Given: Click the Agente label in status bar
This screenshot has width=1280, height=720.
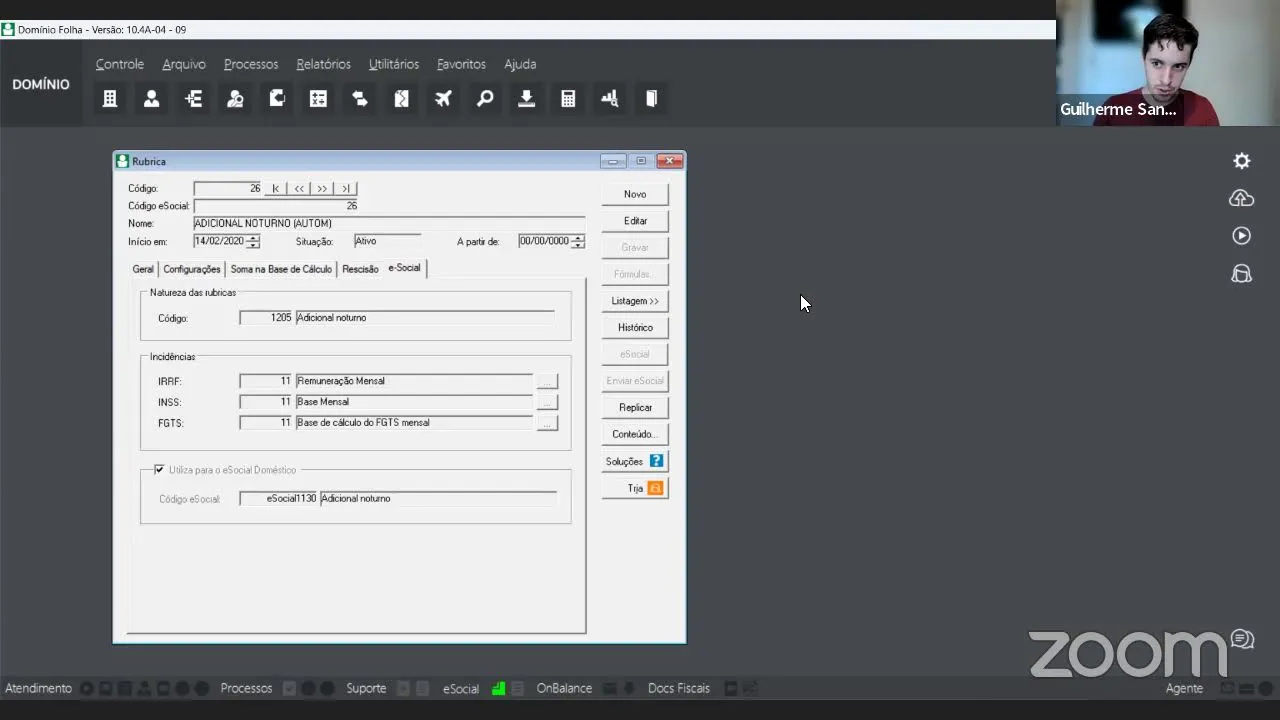Looking at the screenshot, I should pyautogui.click(x=1184, y=688).
